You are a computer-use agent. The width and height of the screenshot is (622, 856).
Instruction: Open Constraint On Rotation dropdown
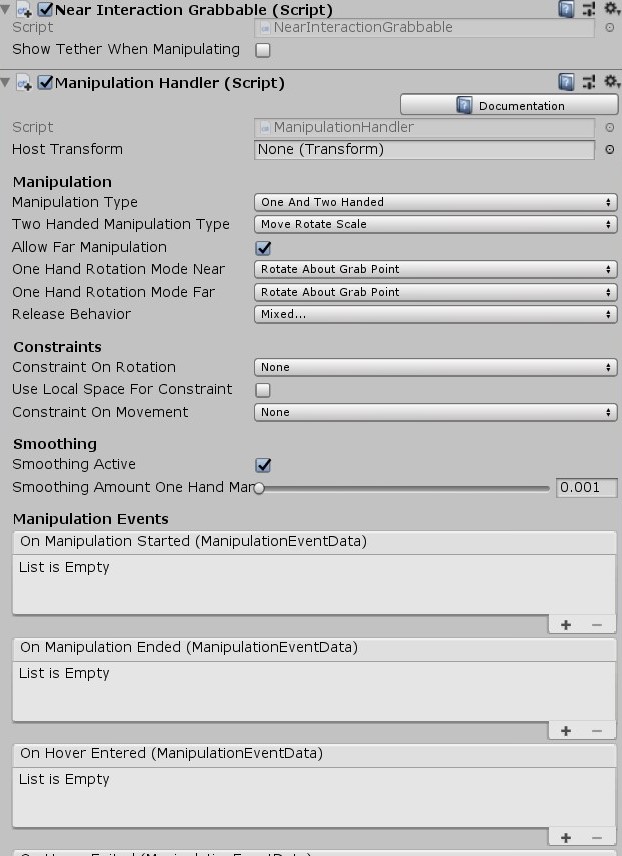435,367
